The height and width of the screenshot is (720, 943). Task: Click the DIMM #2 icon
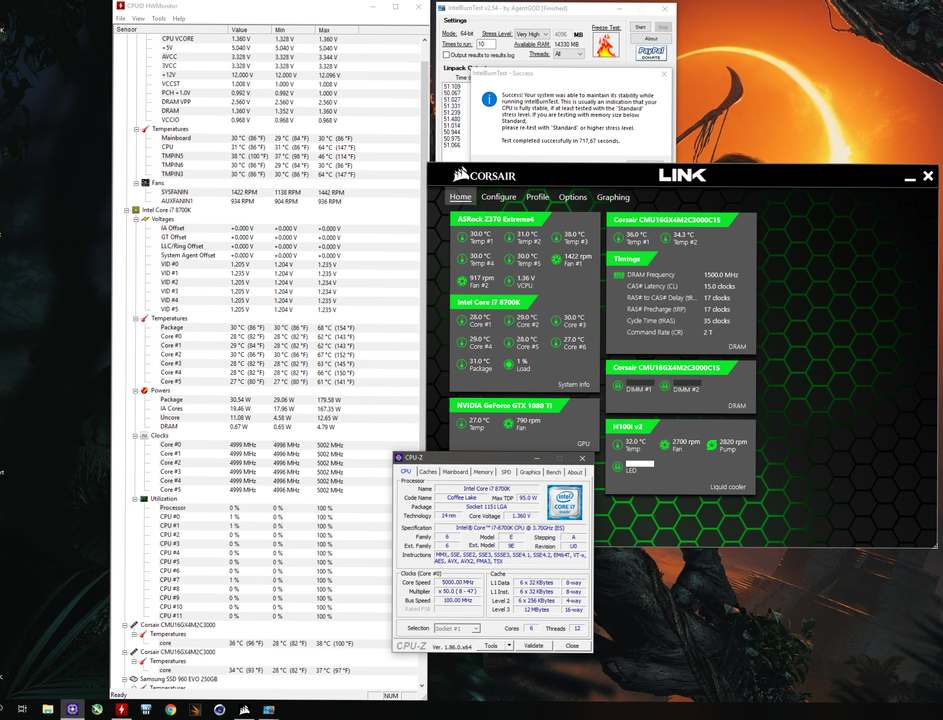point(665,386)
